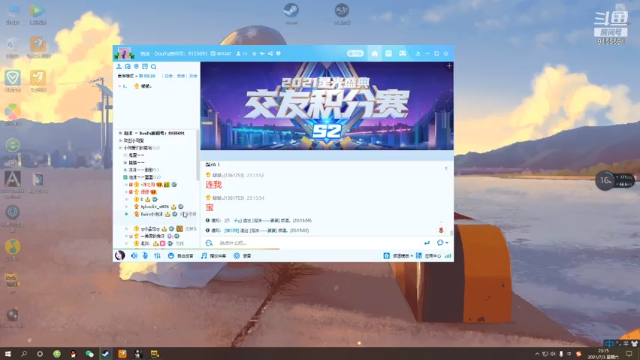The image size is (640, 360).
Task: Open the notification center in the system tray
Action: click(629, 354)
